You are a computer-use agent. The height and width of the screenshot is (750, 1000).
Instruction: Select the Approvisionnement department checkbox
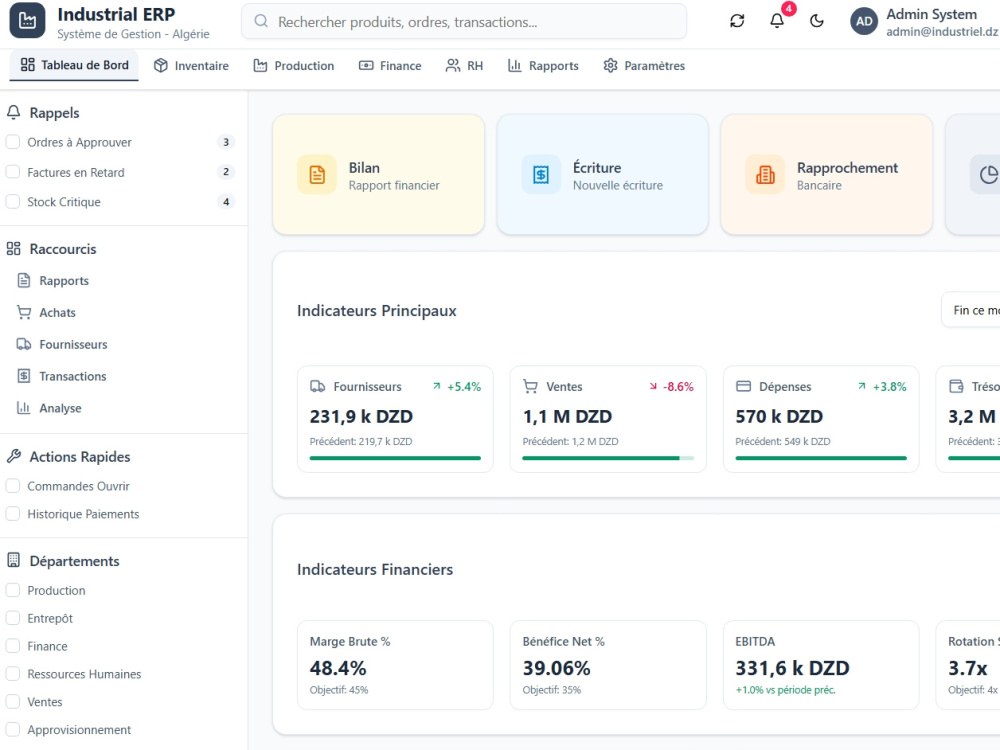tap(13, 729)
